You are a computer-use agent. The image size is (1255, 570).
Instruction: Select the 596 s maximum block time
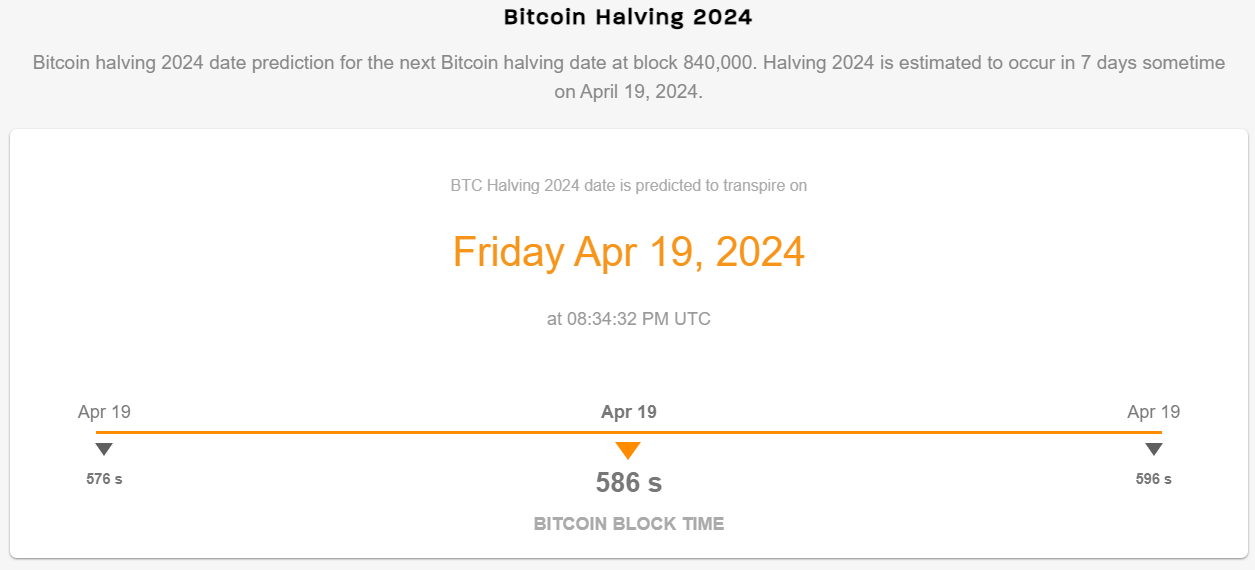[1154, 479]
